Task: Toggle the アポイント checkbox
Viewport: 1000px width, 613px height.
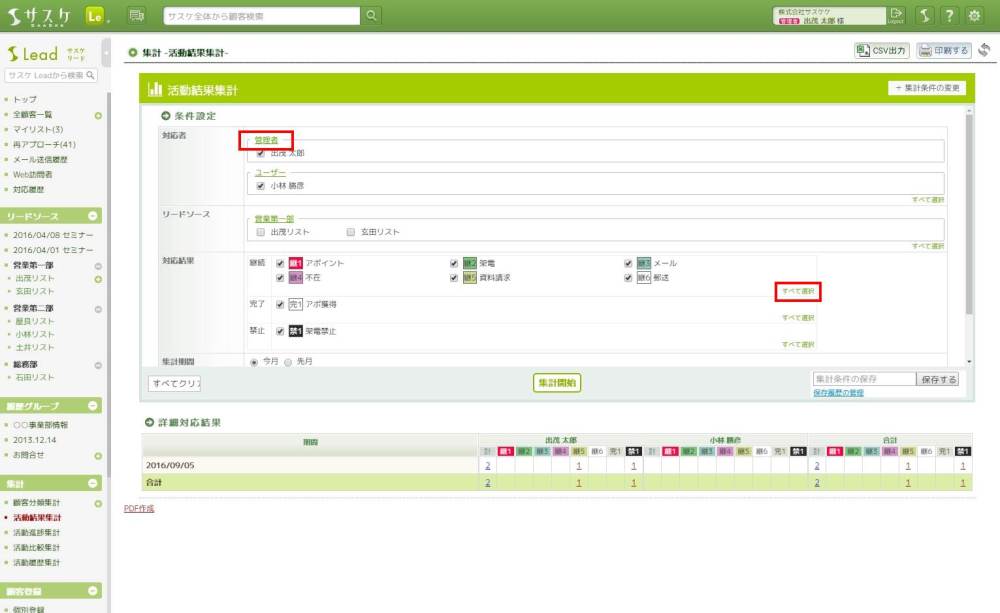Action: pos(280,263)
